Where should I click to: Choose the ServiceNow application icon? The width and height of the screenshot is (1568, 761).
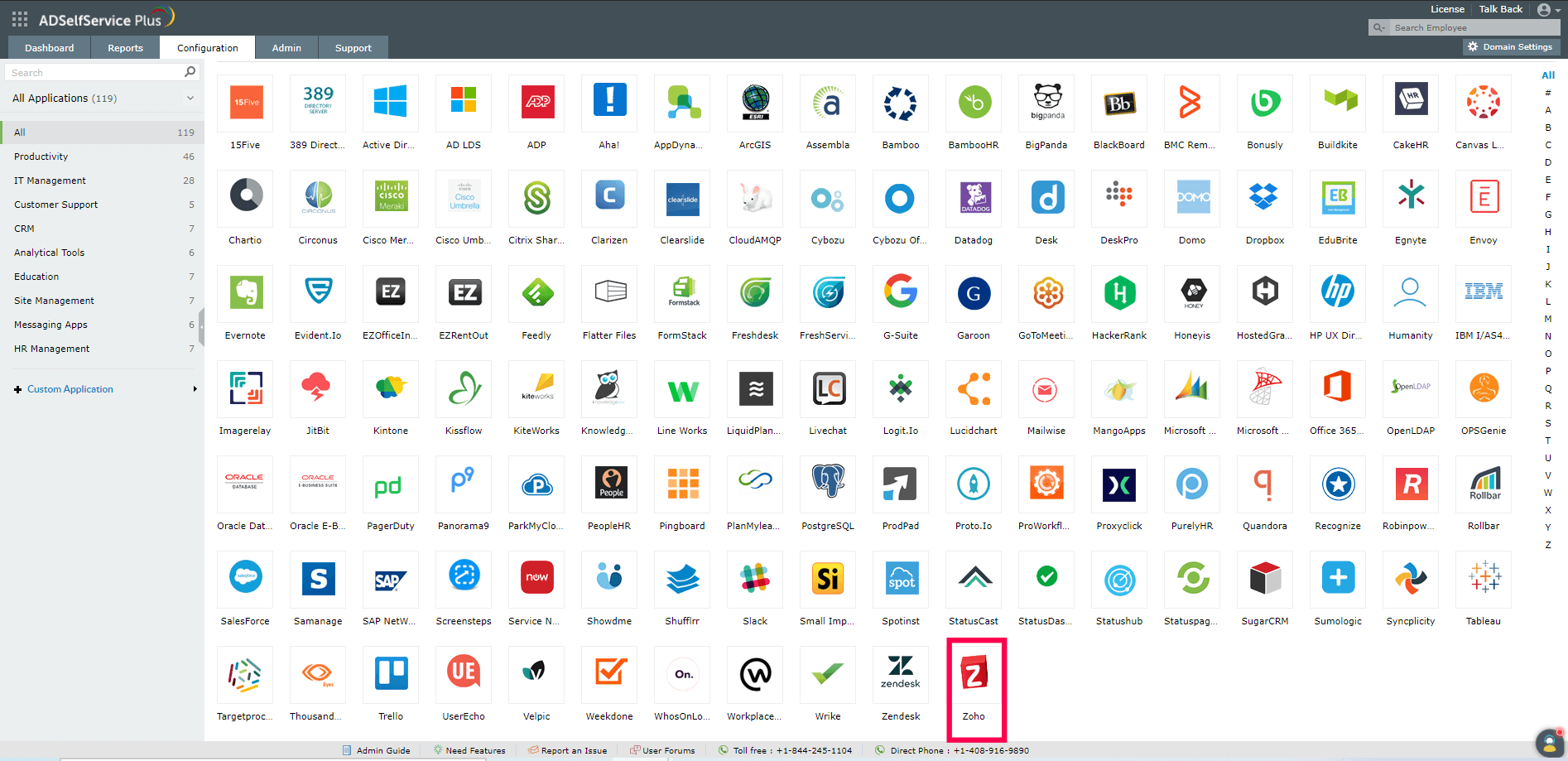[536, 579]
